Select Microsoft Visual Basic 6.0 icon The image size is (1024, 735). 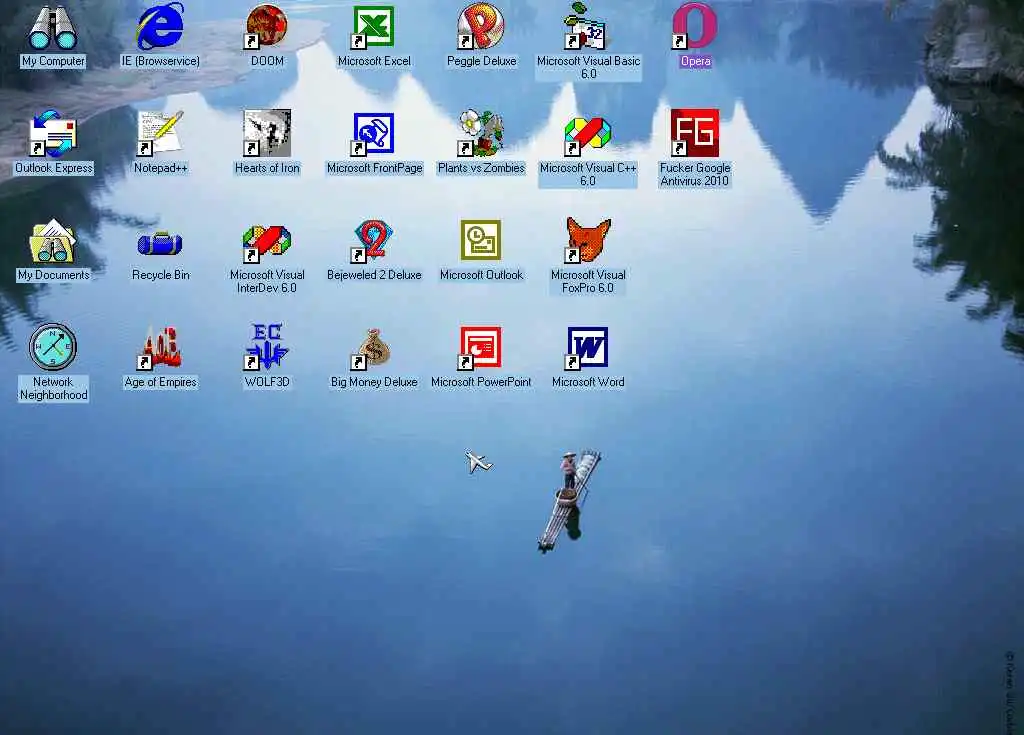pyautogui.click(x=587, y=26)
